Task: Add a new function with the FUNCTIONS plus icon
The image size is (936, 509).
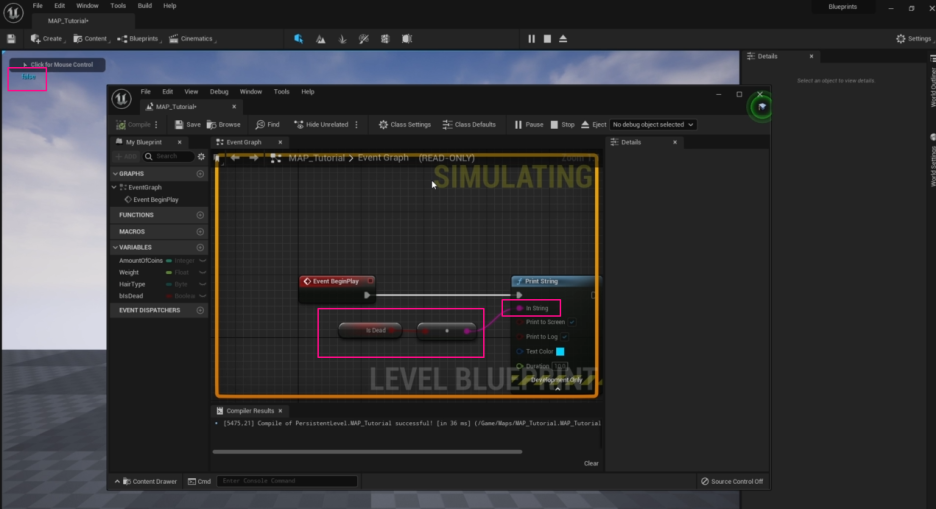Action: click(200, 215)
